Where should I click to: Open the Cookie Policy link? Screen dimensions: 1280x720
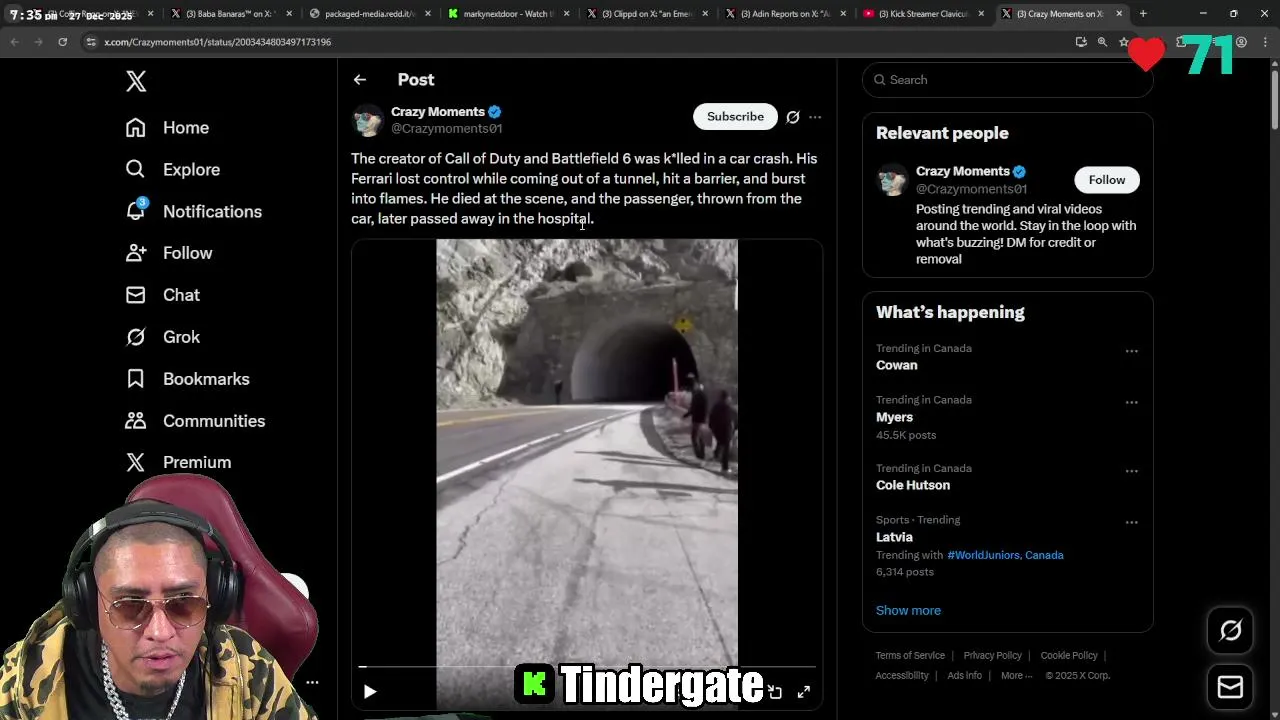[1069, 656]
